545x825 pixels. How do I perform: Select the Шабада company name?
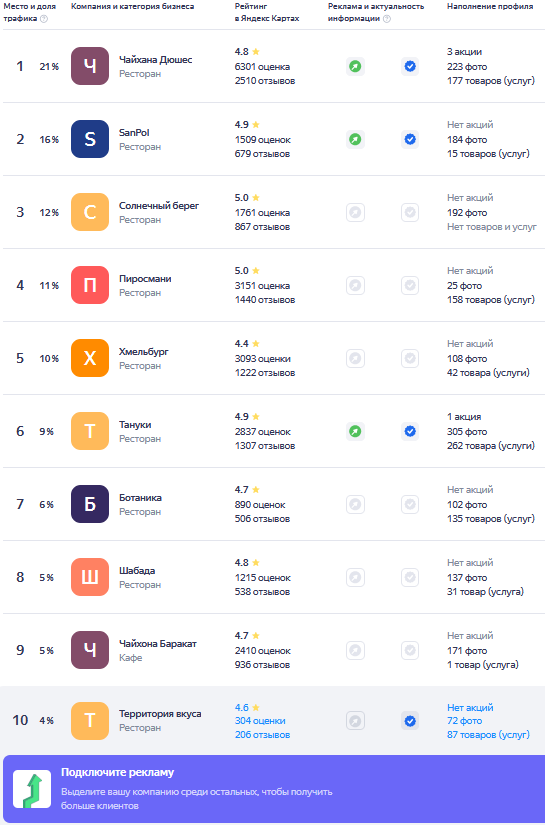point(137,571)
